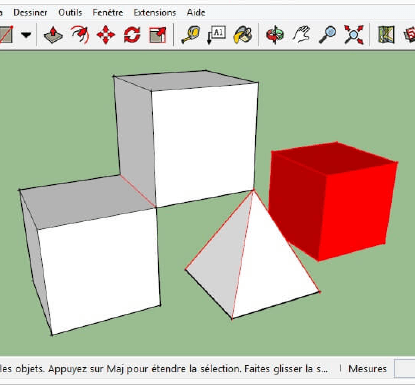
Task: Select the Paint Bucket tool
Action: tap(243, 35)
